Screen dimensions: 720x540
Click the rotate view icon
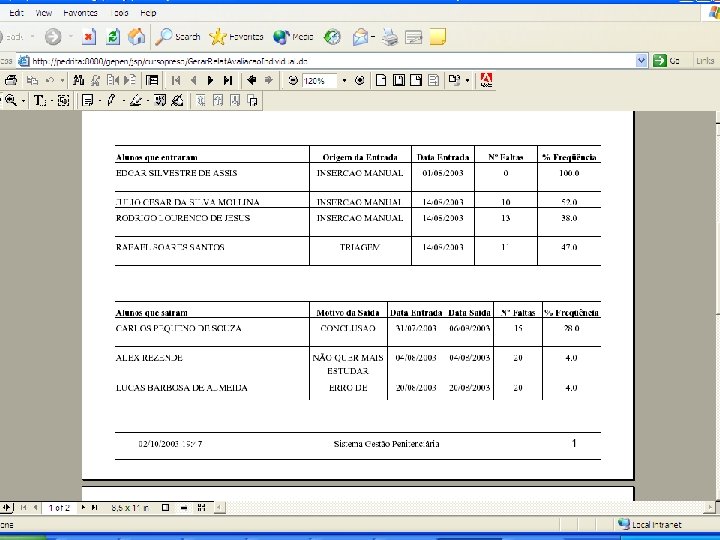click(454, 80)
